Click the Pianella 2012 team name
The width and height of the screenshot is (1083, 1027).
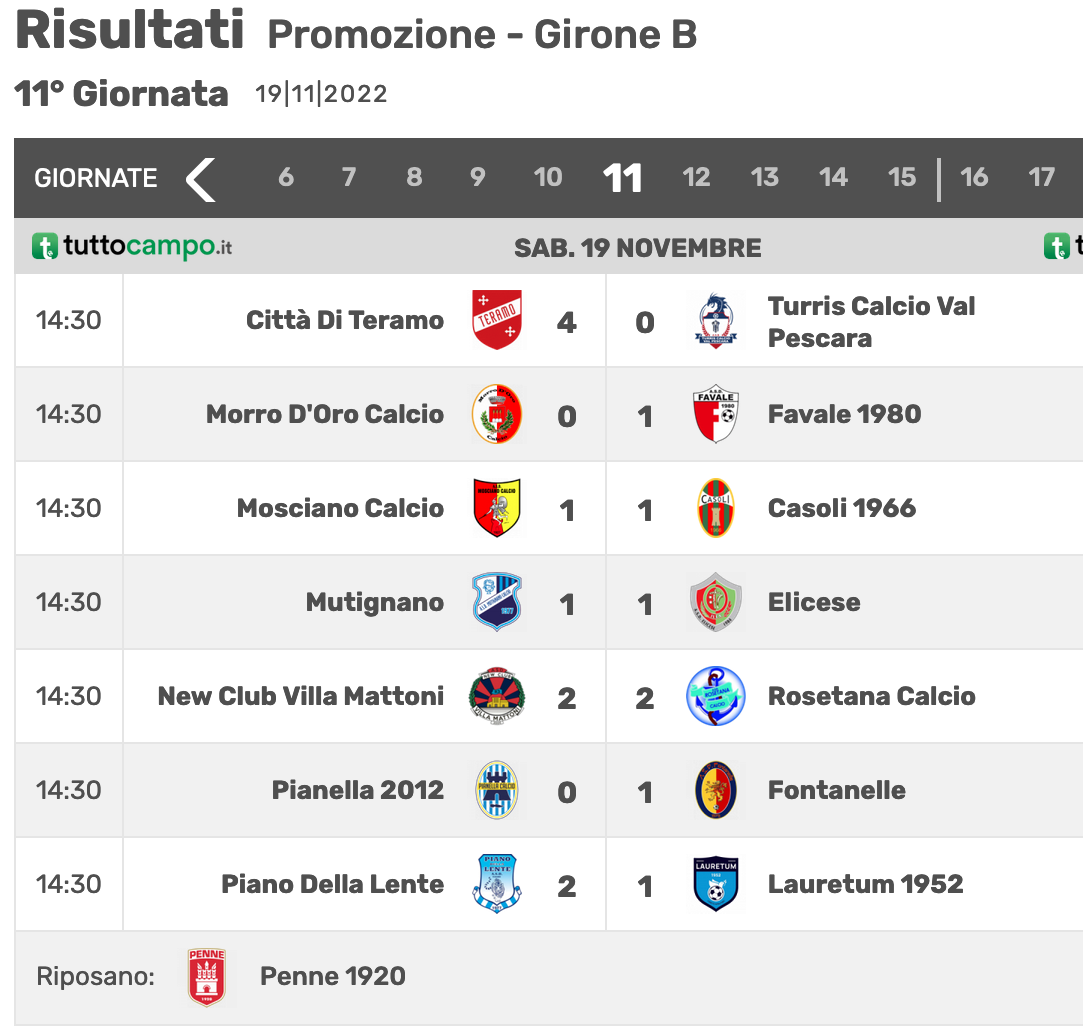[x=357, y=789]
